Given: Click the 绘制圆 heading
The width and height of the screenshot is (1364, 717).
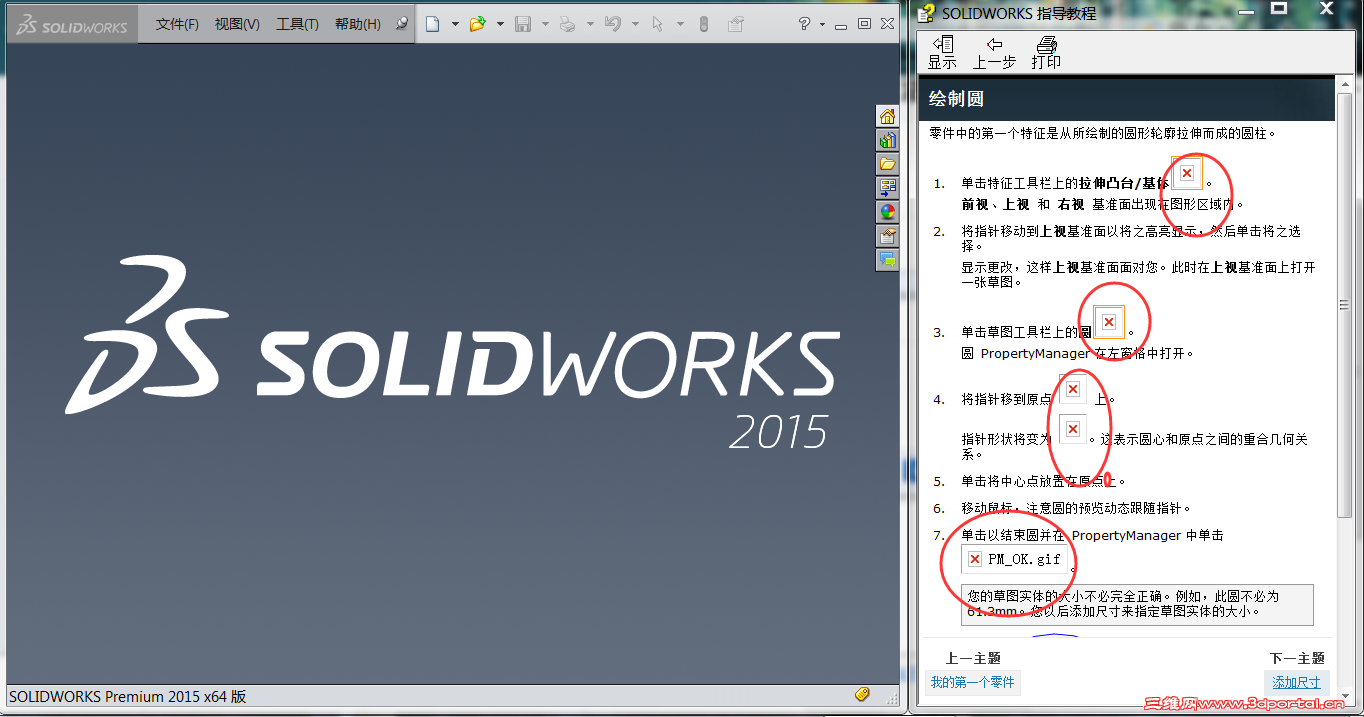Looking at the screenshot, I should [956, 99].
